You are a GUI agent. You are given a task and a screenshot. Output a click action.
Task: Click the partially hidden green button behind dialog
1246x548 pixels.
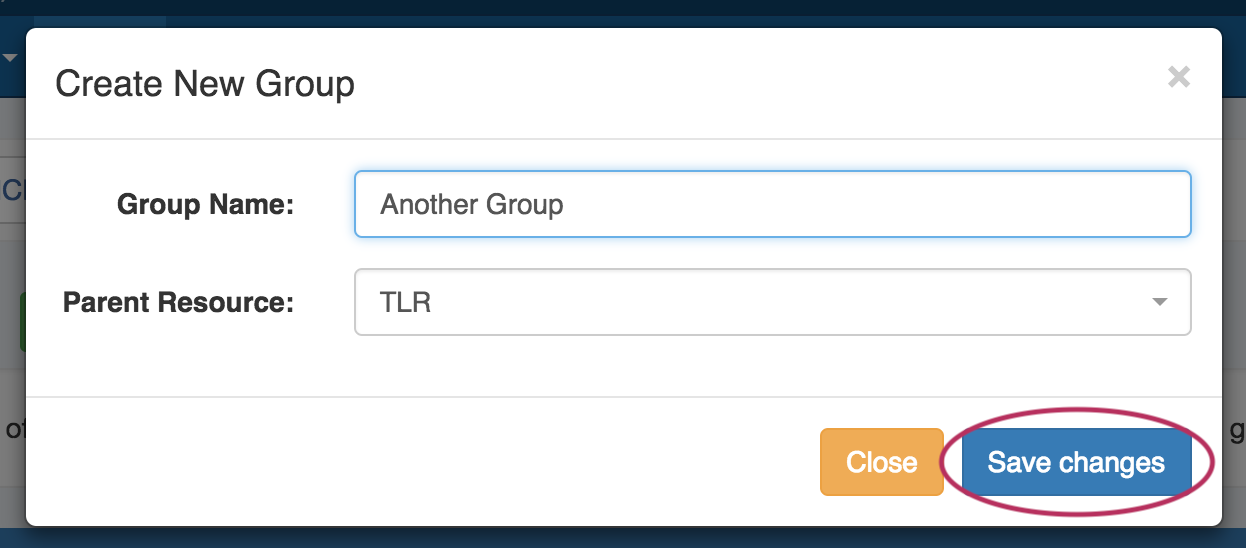coord(21,322)
